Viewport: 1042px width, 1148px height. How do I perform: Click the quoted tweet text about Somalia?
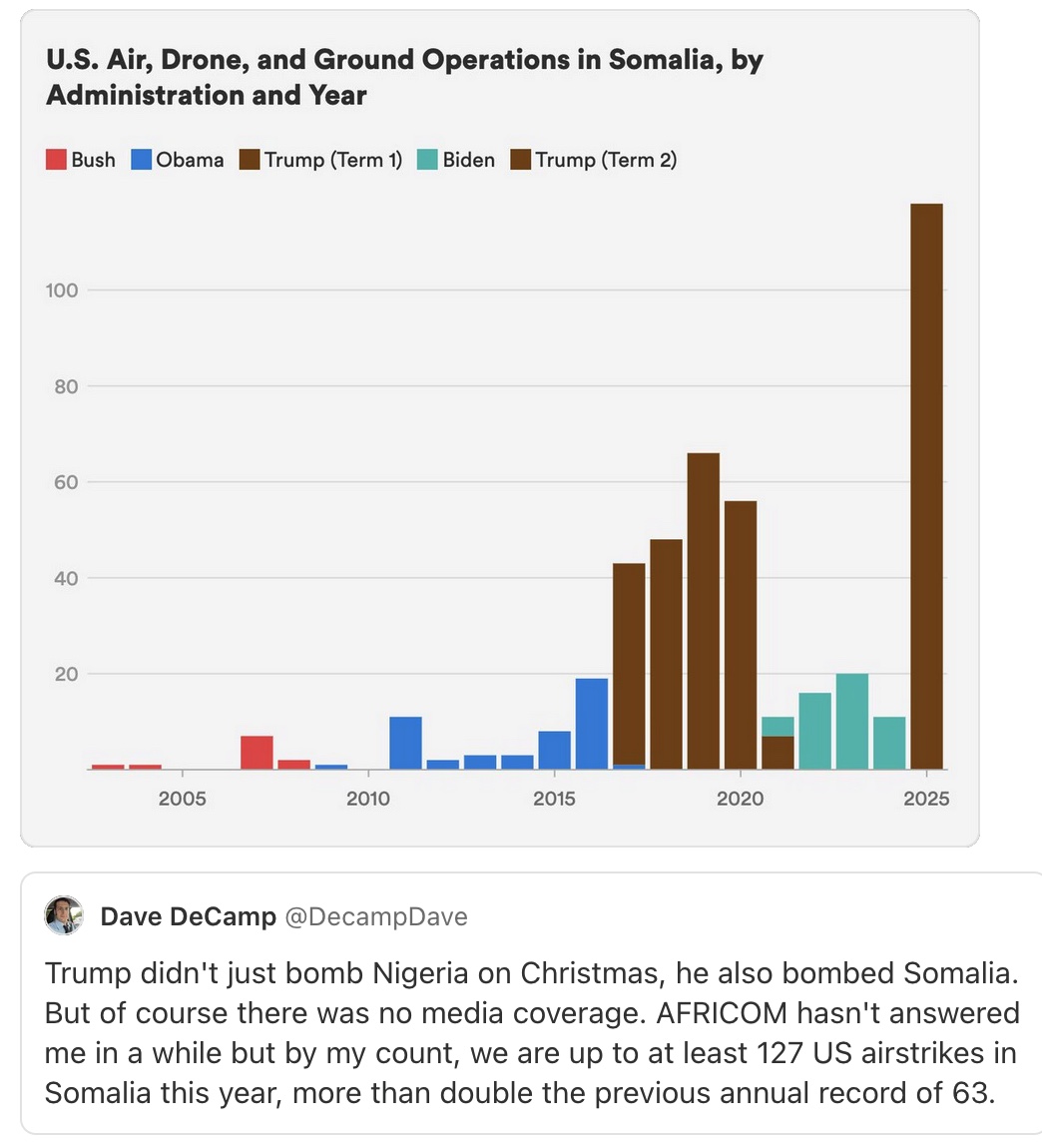click(531, 1032)
